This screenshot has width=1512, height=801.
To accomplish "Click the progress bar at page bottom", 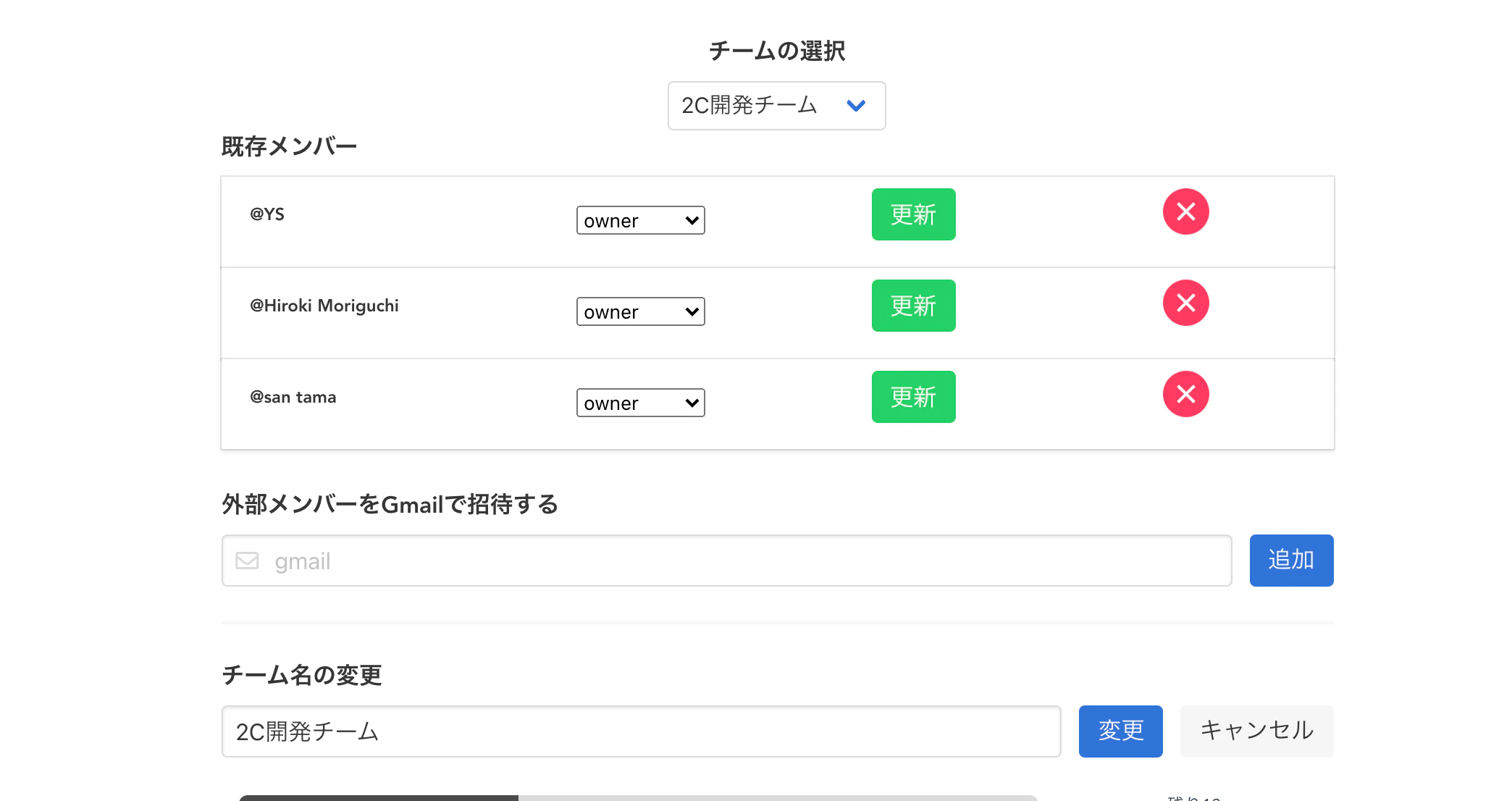I will pos(639,798).
